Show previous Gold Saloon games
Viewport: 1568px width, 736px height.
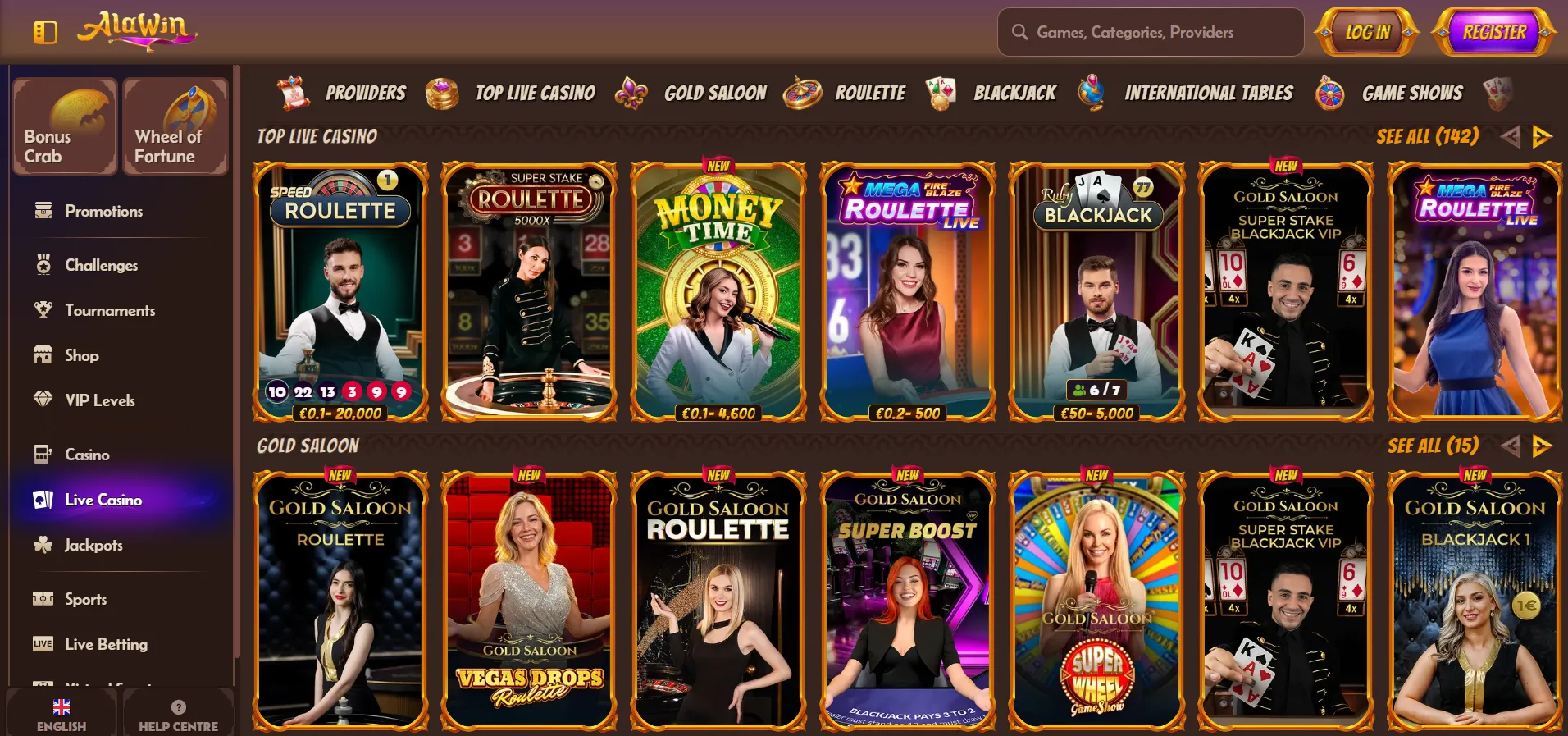pyautogui.click(x=1511, y=446)
